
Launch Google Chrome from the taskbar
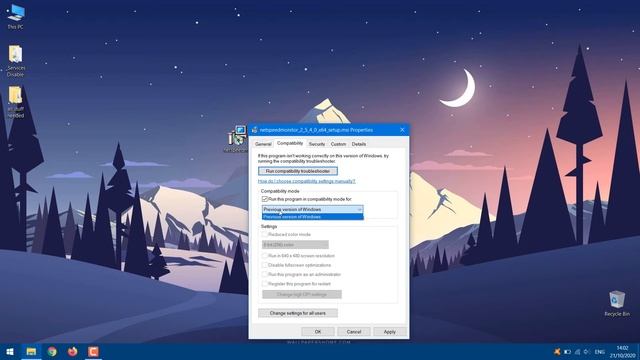click(52, 351)
